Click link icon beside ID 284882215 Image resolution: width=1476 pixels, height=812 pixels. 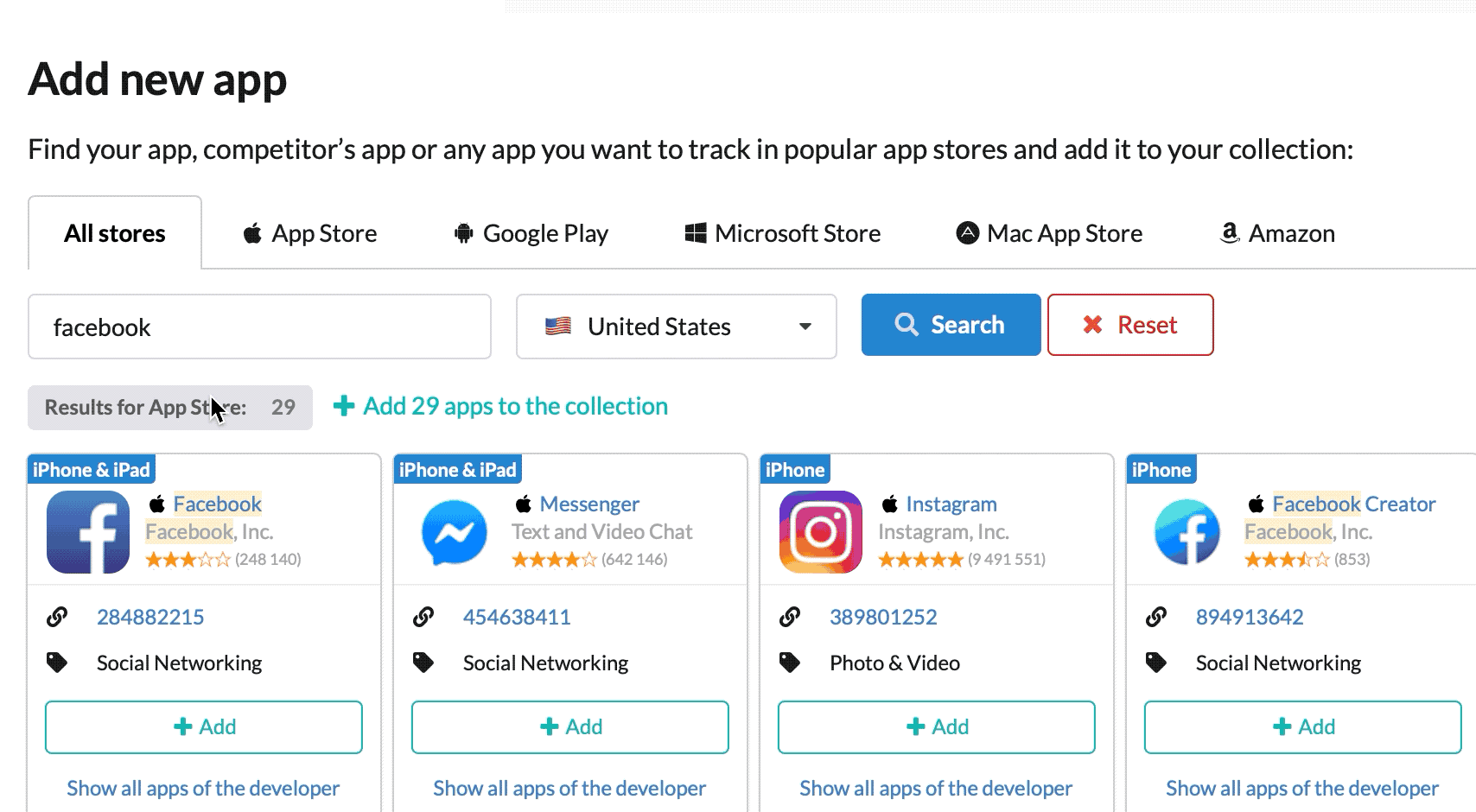[x=57, y=617]
